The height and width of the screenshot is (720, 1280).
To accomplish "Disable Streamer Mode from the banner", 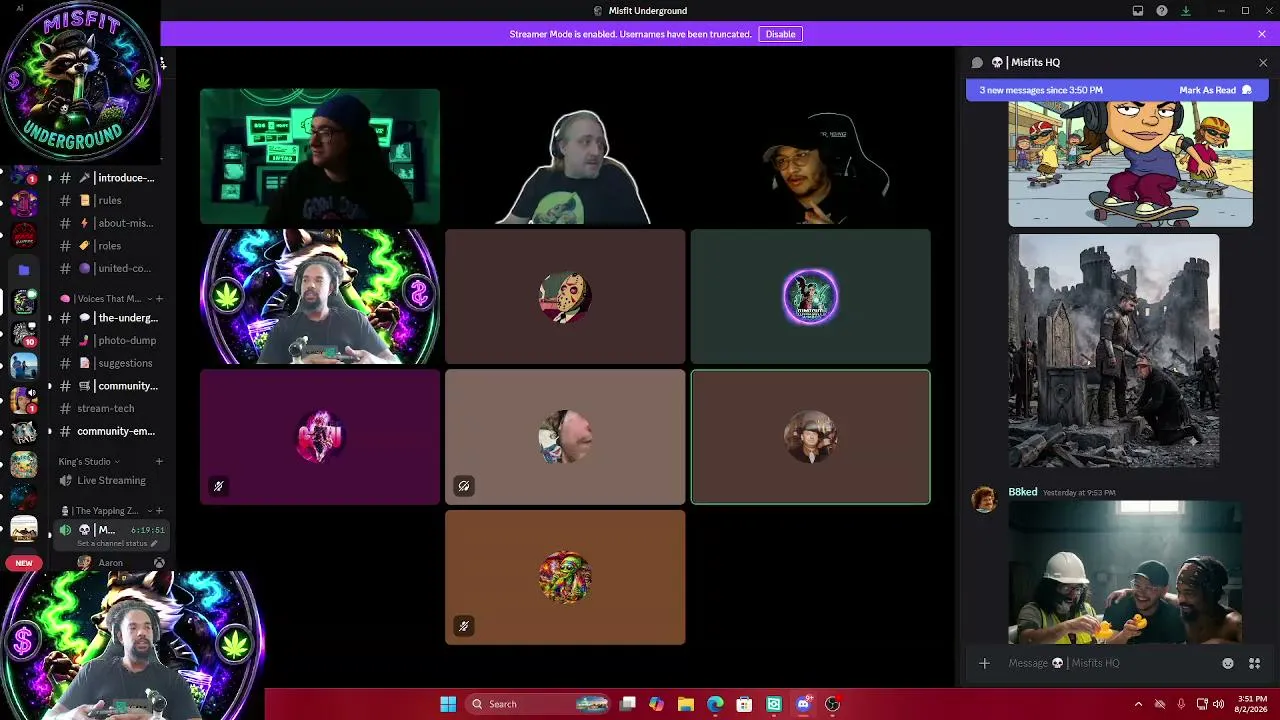I will coord(780,34).
